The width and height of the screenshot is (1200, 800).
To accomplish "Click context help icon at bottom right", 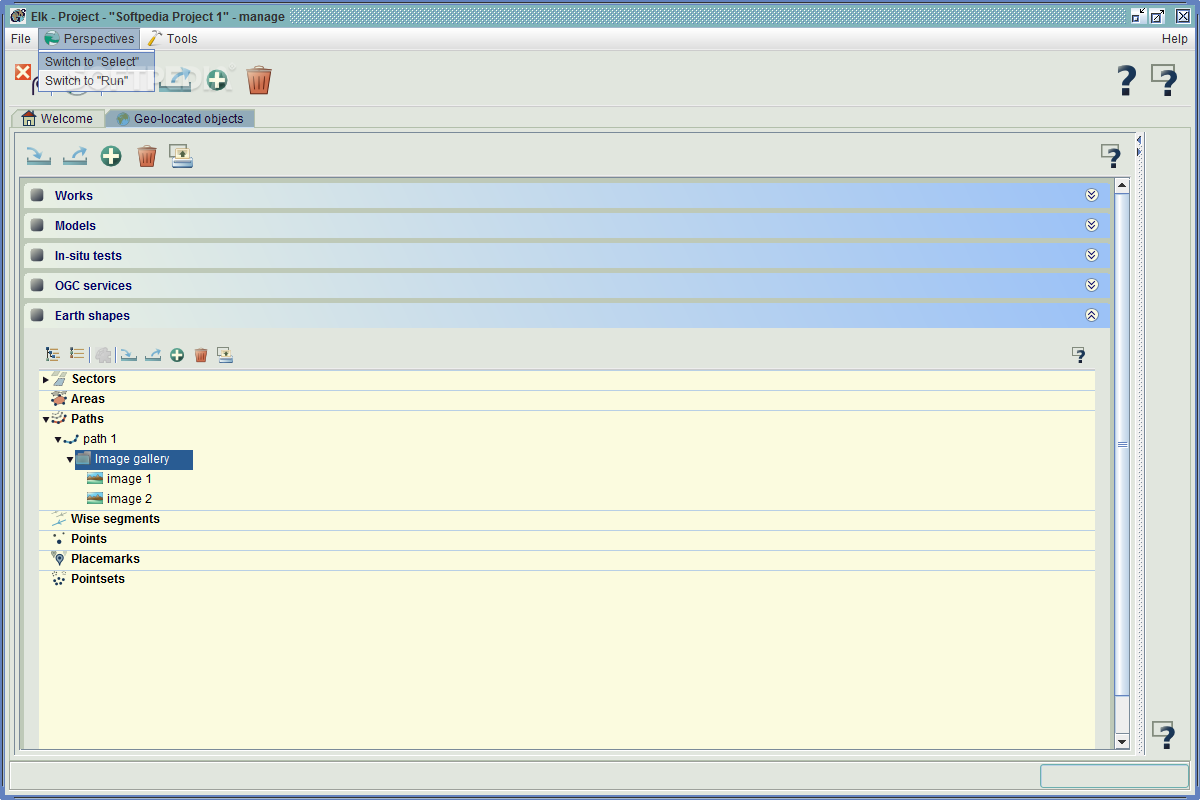I will pos(1163,735).
